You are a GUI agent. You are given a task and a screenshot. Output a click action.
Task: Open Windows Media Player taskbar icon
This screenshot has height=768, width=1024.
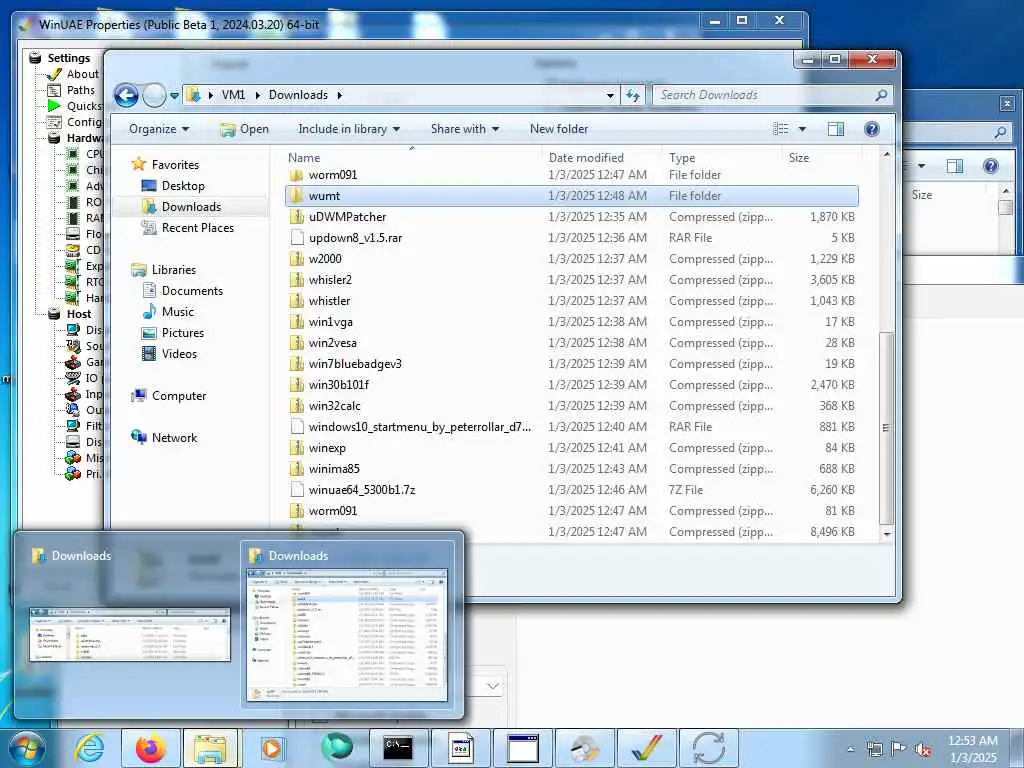(272, 748)
